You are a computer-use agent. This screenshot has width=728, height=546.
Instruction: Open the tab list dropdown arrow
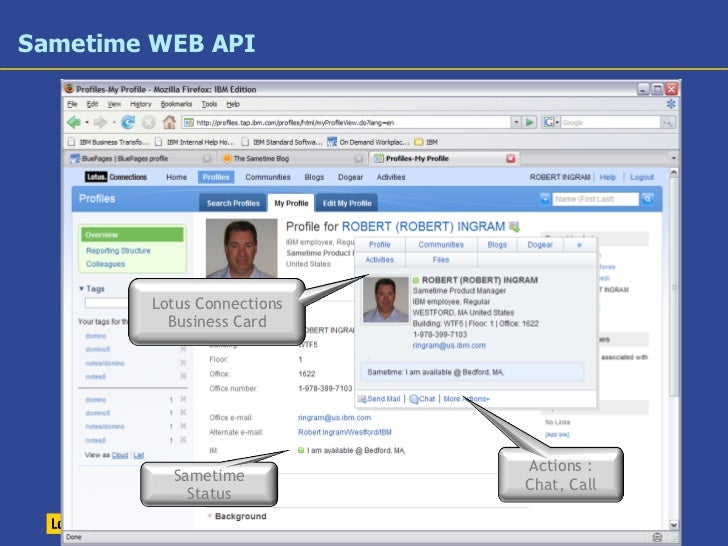[x=674, y=158]
